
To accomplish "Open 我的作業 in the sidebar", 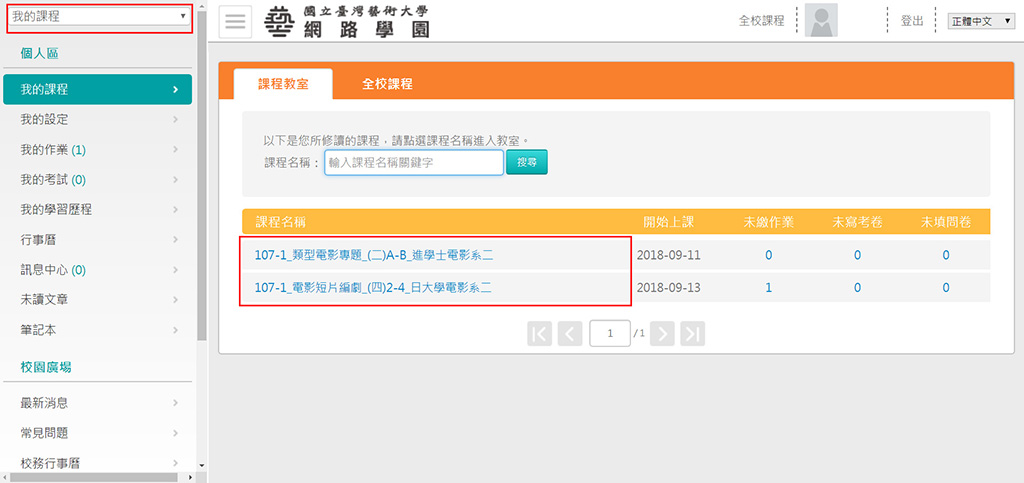I will pyautogui.click(x=98, y=150).
